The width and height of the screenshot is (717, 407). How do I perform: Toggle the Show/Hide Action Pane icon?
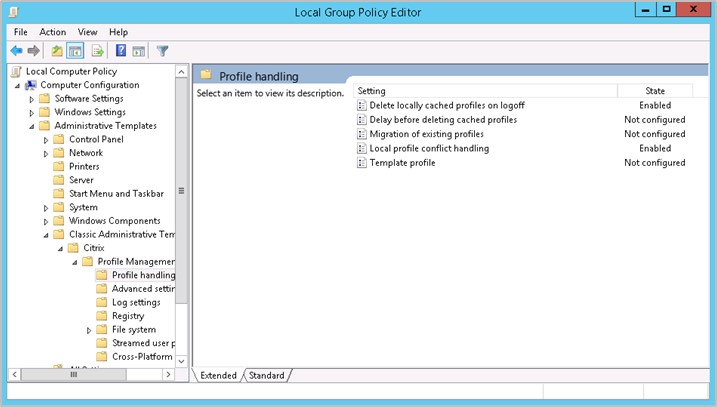(139, 51)
